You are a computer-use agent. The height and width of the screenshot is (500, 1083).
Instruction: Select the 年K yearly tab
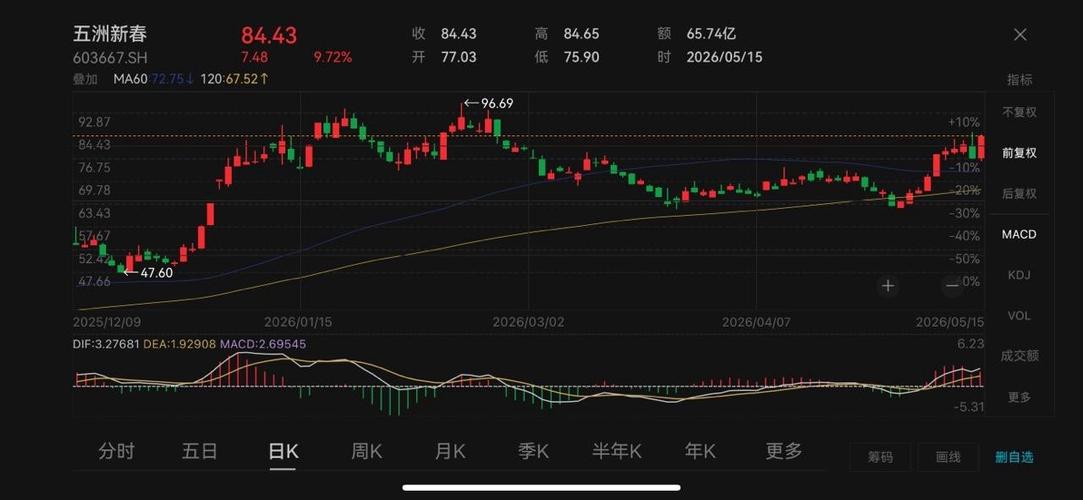coord(700,452)
